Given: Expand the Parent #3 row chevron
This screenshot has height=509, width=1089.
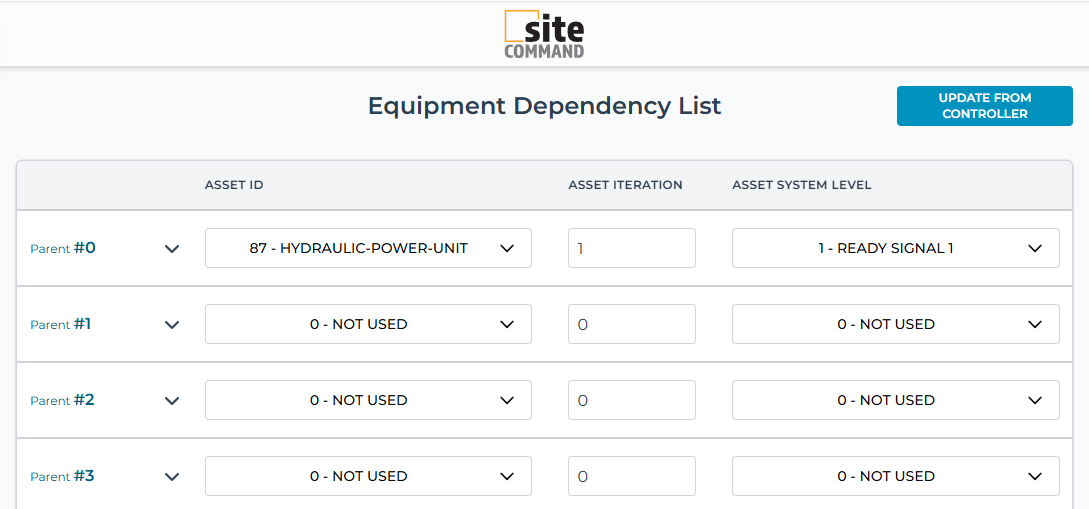Looking at the screenshot, I should pos(172,477).
